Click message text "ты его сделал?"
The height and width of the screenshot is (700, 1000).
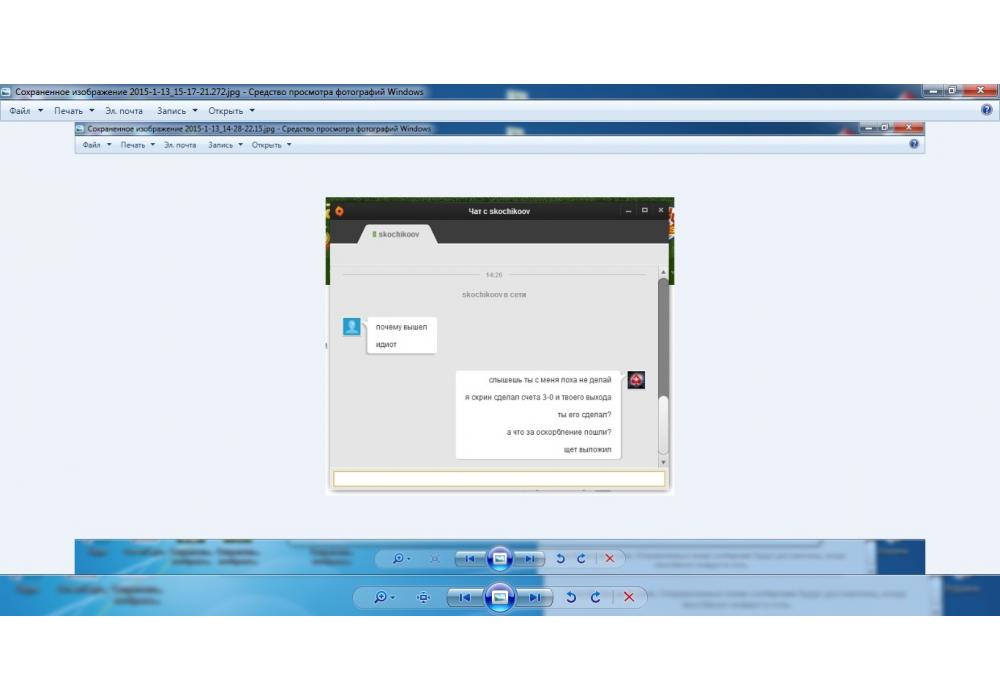[584, 414]
